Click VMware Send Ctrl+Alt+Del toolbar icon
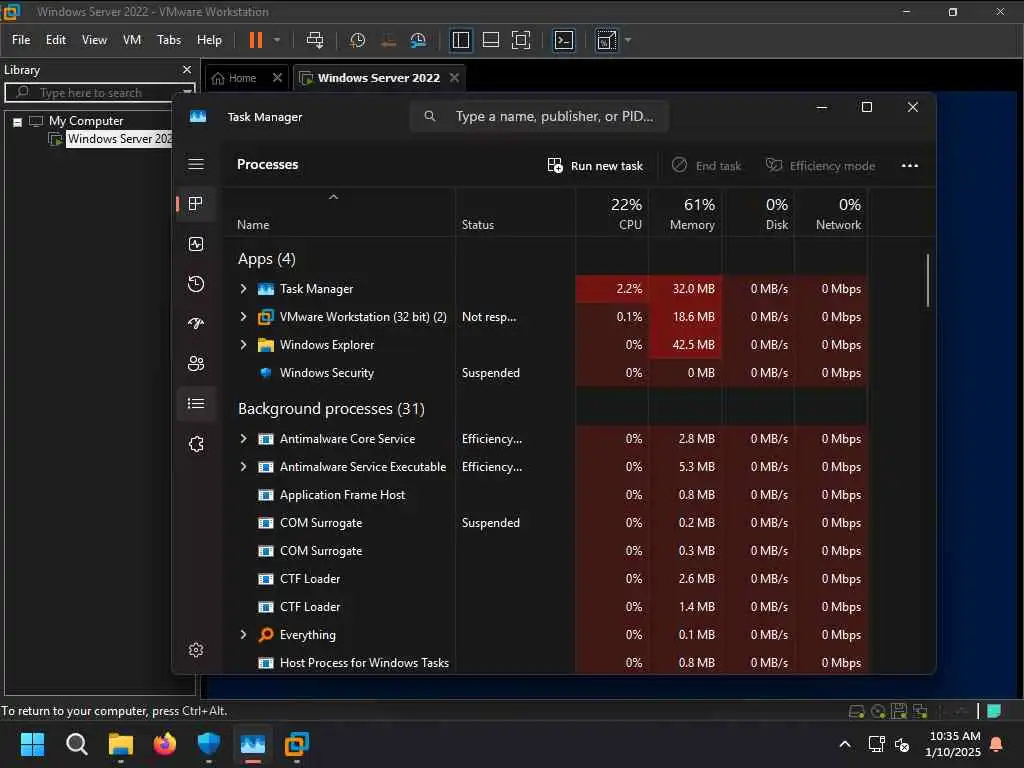 coord(315,40)
